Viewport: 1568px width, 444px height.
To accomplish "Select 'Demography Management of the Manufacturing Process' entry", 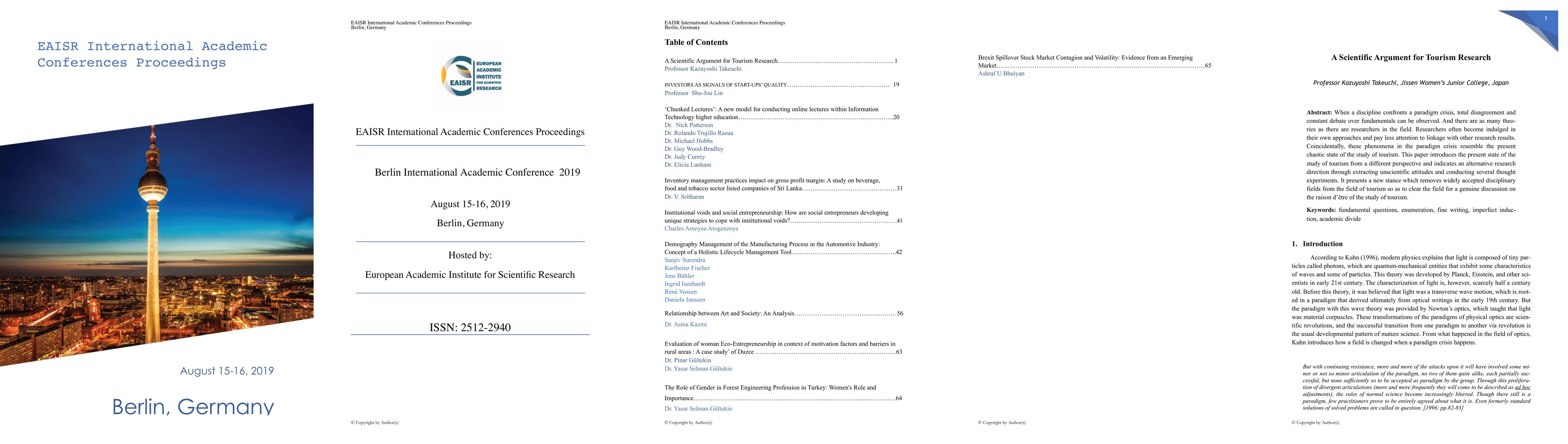I will coord(783,248).
